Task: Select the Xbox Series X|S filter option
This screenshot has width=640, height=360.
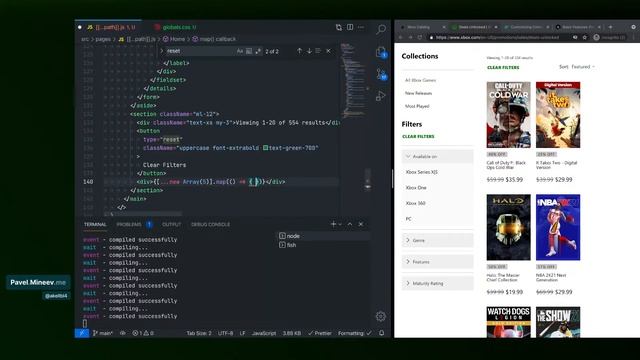Action: pos(422,172)
